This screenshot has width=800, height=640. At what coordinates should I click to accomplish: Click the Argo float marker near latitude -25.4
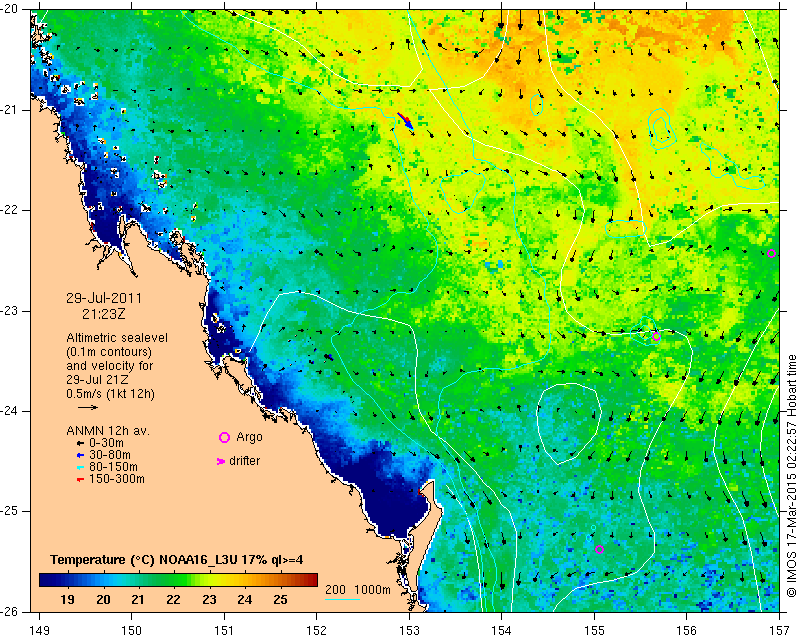tap(599, 550)
